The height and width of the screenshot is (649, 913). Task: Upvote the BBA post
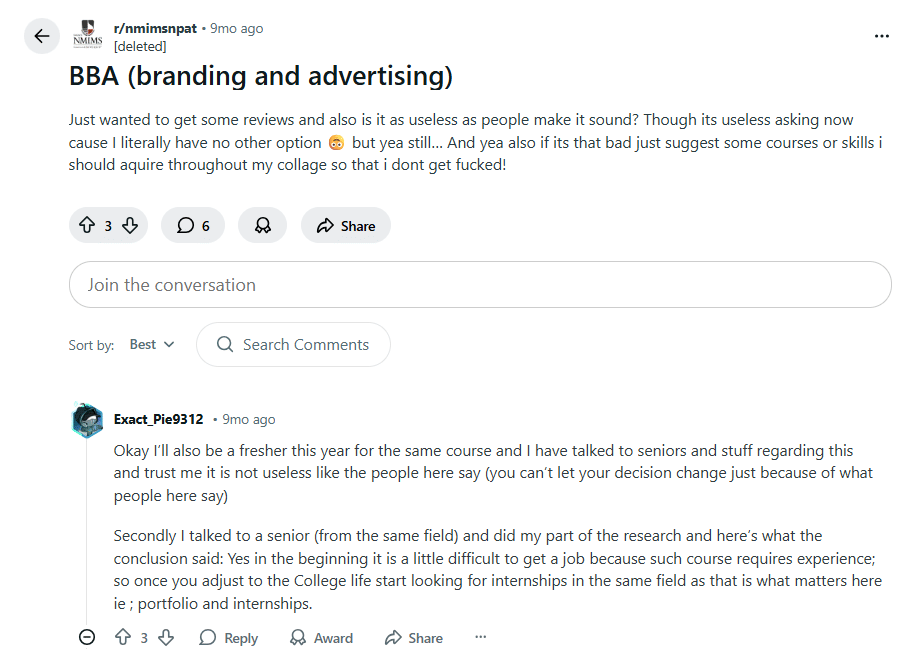(87, 226)
